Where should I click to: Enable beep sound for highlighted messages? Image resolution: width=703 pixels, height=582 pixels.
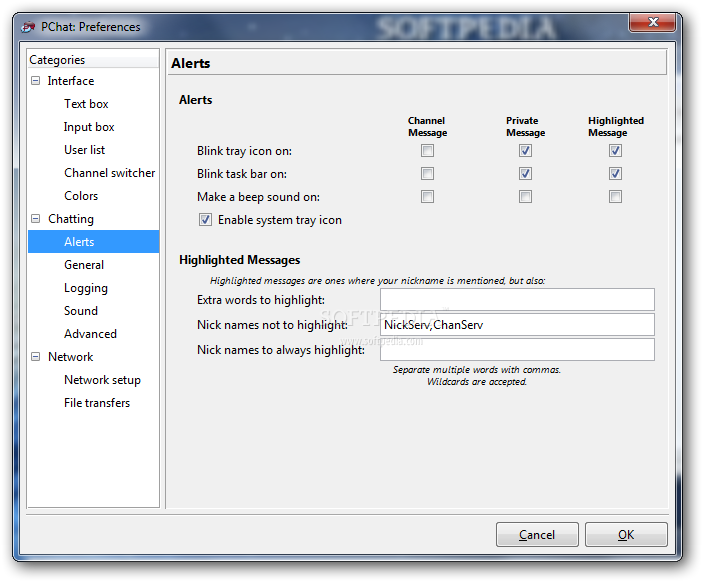coord(615,196)
